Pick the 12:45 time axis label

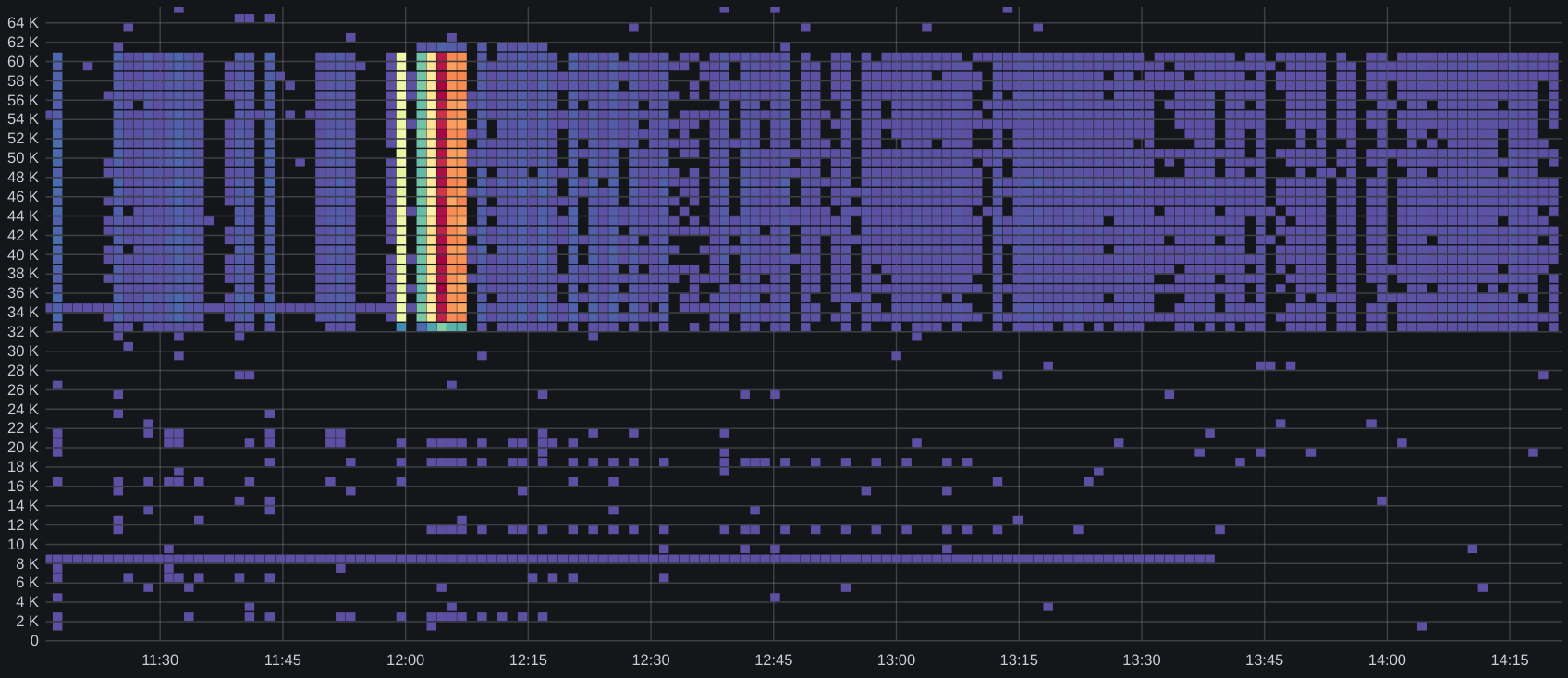773,660
